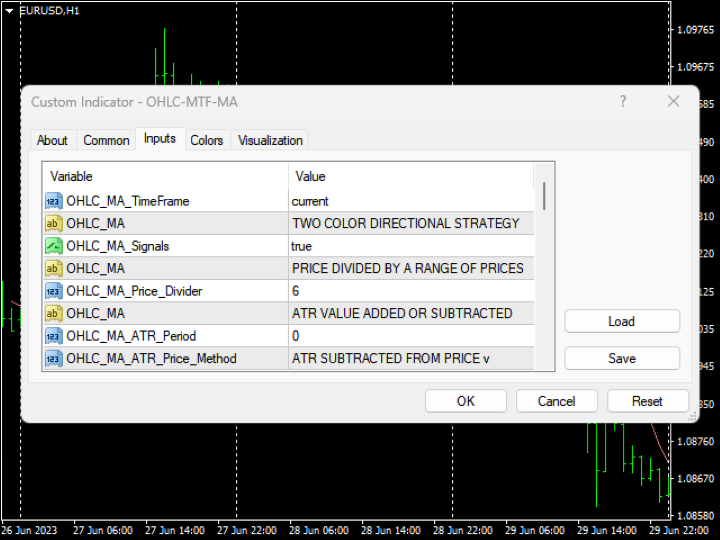Image resolution: width=720 pixels, height=540 pixels.
Task: Click the icon beside OHLC_MA_ATR_Price_Method
Action: click(x=54, y=358)
